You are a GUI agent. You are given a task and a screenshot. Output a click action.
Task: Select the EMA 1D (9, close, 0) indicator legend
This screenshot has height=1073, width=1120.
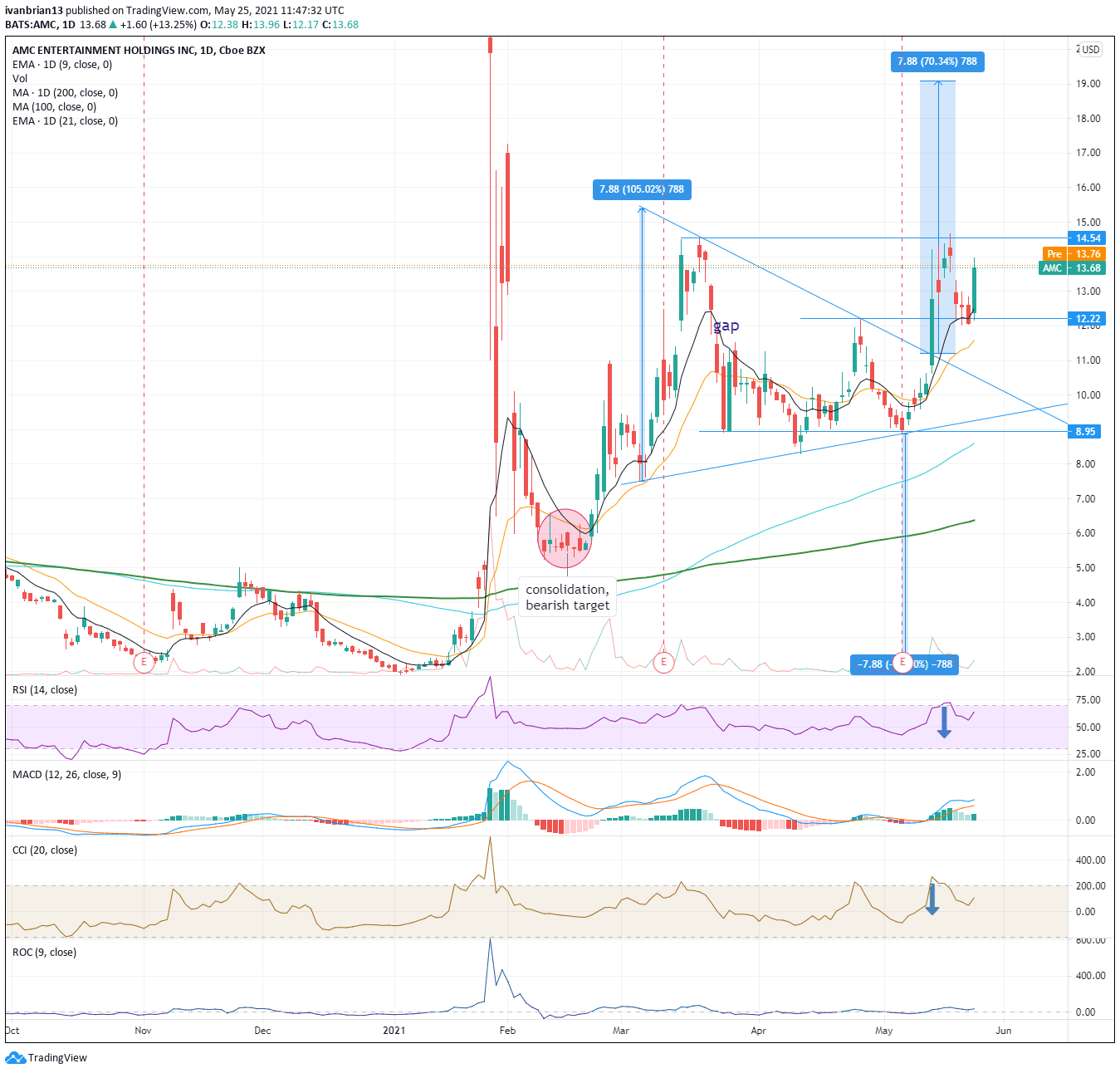[62, 65]
